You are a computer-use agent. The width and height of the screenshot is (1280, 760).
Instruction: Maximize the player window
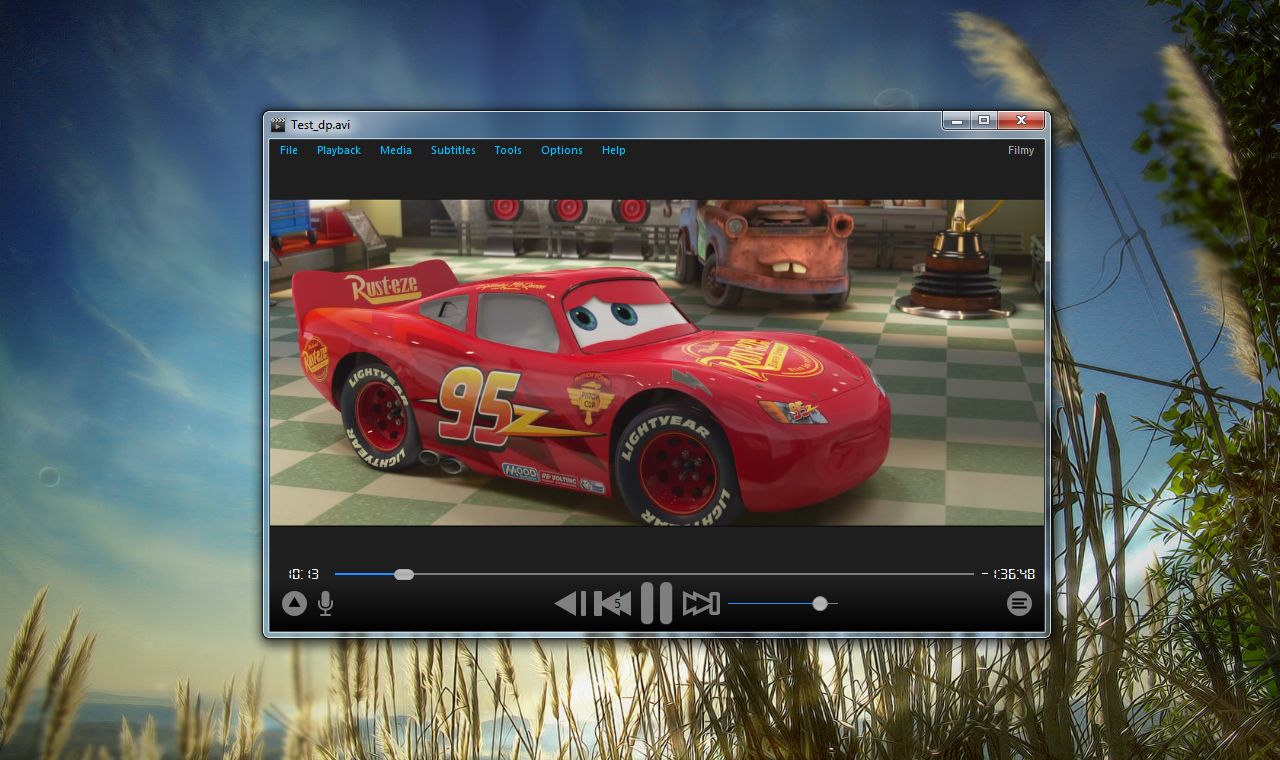tap(984, 120)
